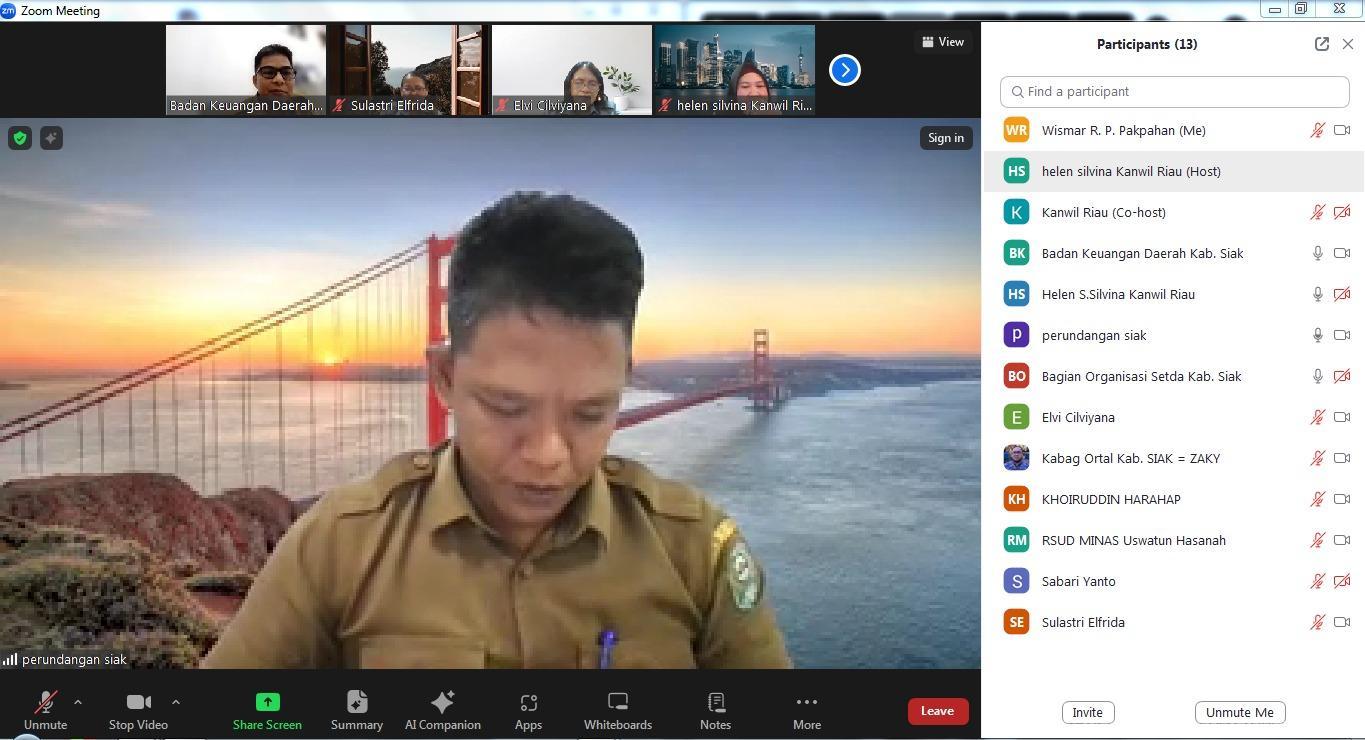Viewport: 1365px width, 740px height.
Task: Click the Invite button
Action: click(1087, 712)
